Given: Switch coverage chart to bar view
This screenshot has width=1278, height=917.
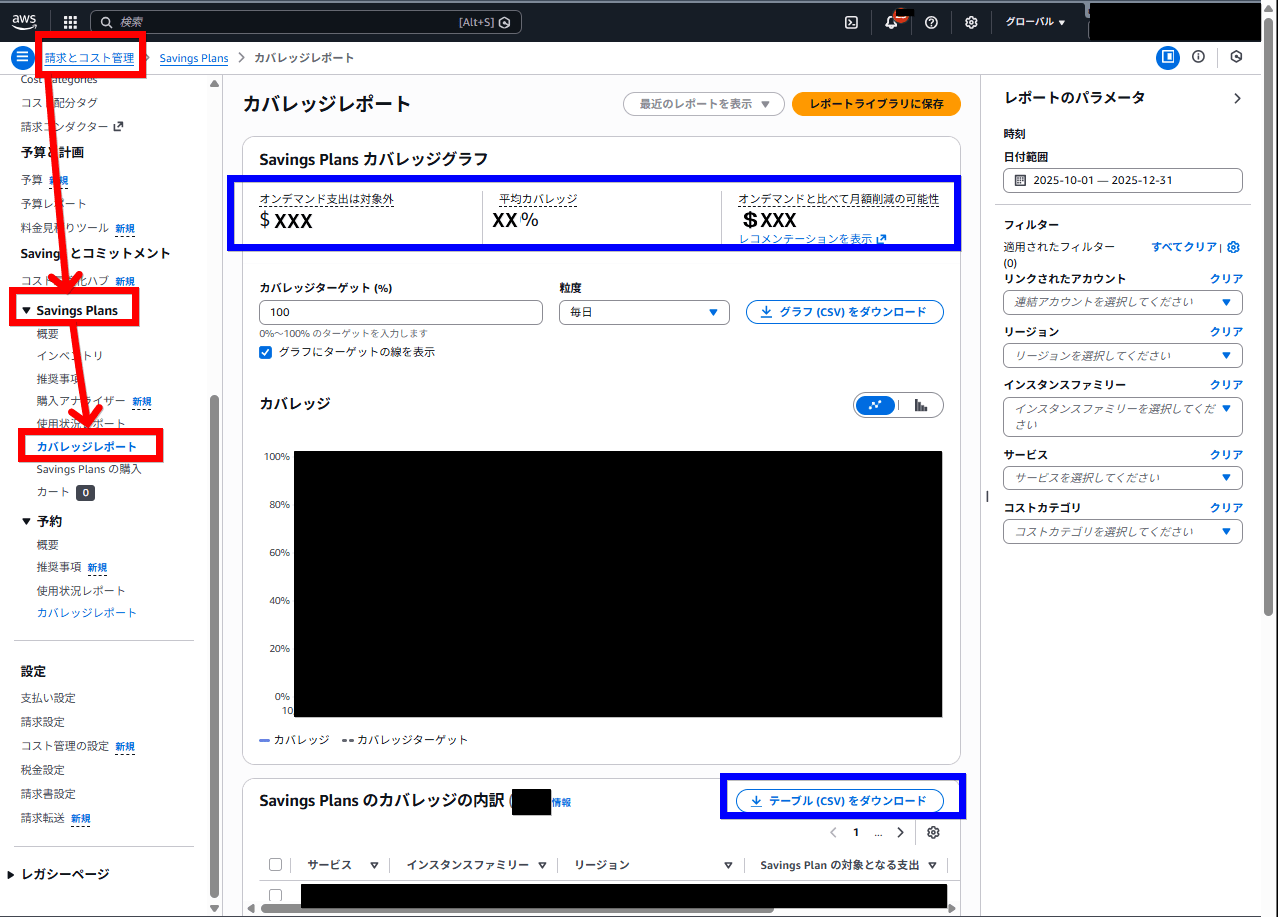Looking at the screenshot, I should tap(921, 405).
